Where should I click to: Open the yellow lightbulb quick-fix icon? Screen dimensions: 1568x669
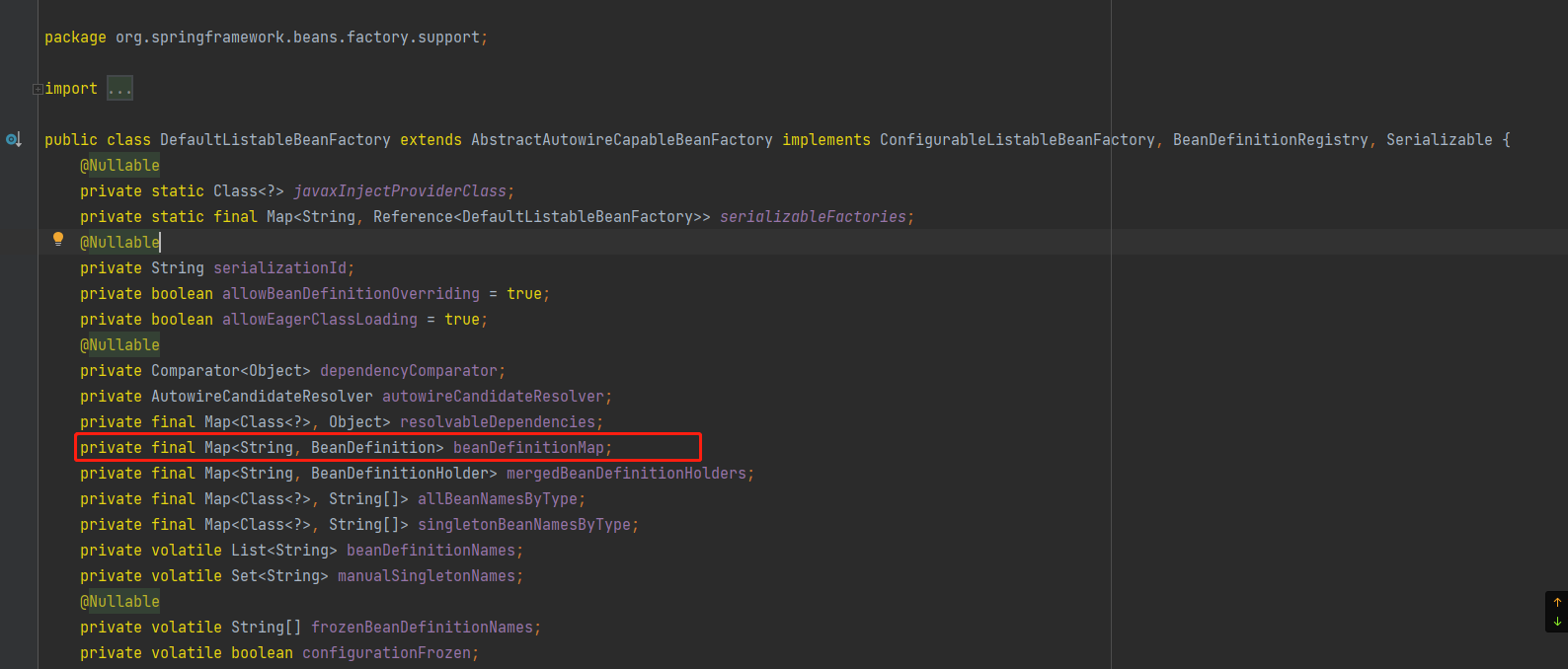pyautogui.click(x=58, y=239)
